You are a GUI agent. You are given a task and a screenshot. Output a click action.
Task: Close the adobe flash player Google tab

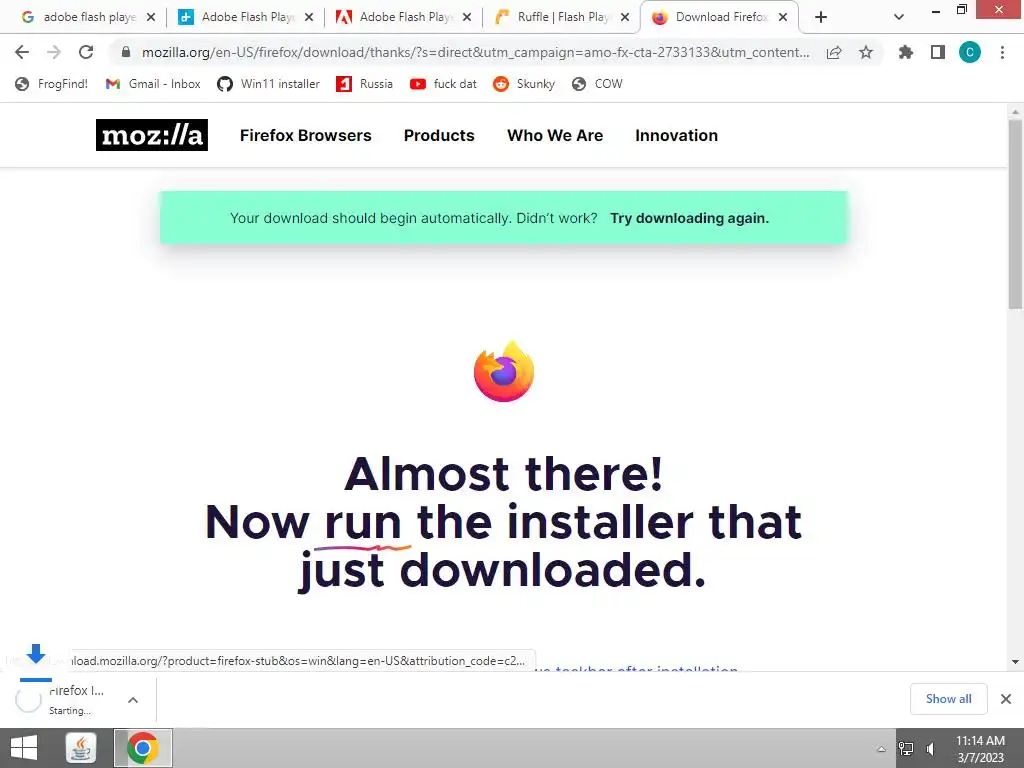click(x=151, y=17)
